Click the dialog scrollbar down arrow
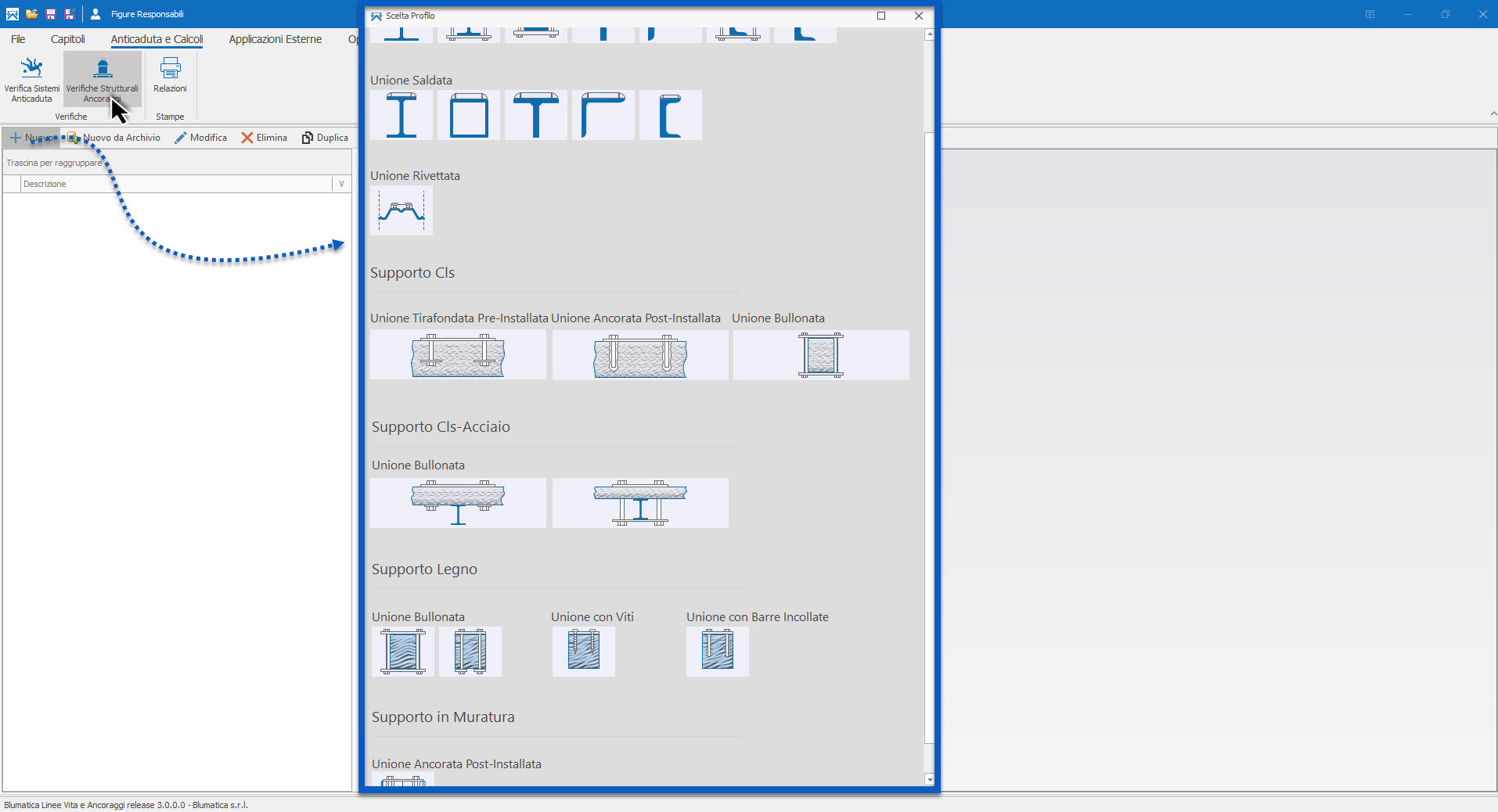This screenshot has width=1498, height=812. point(930,779)
